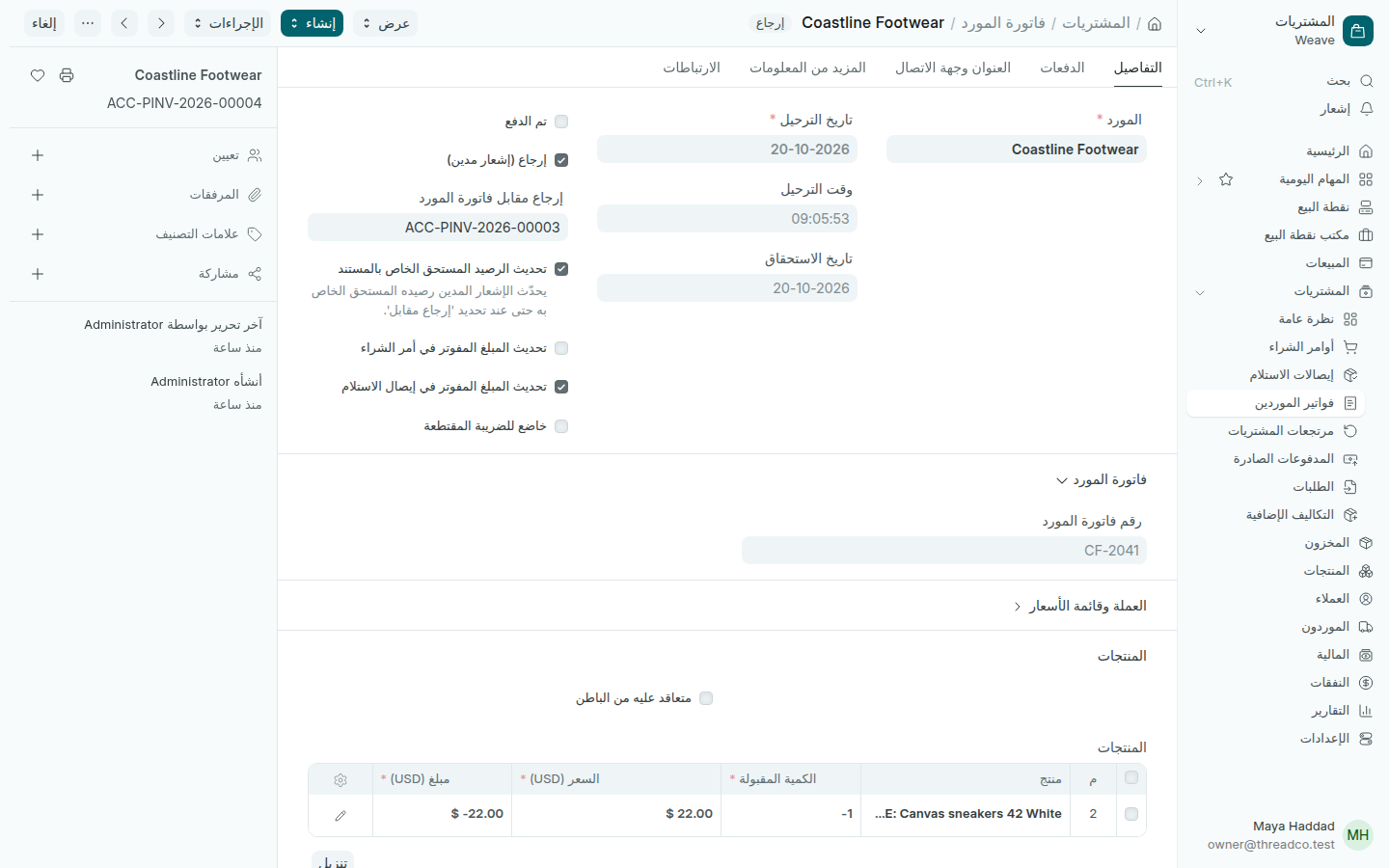Go to next document arrow
This screenshot has height=868, width=1389.
(124, 23)
